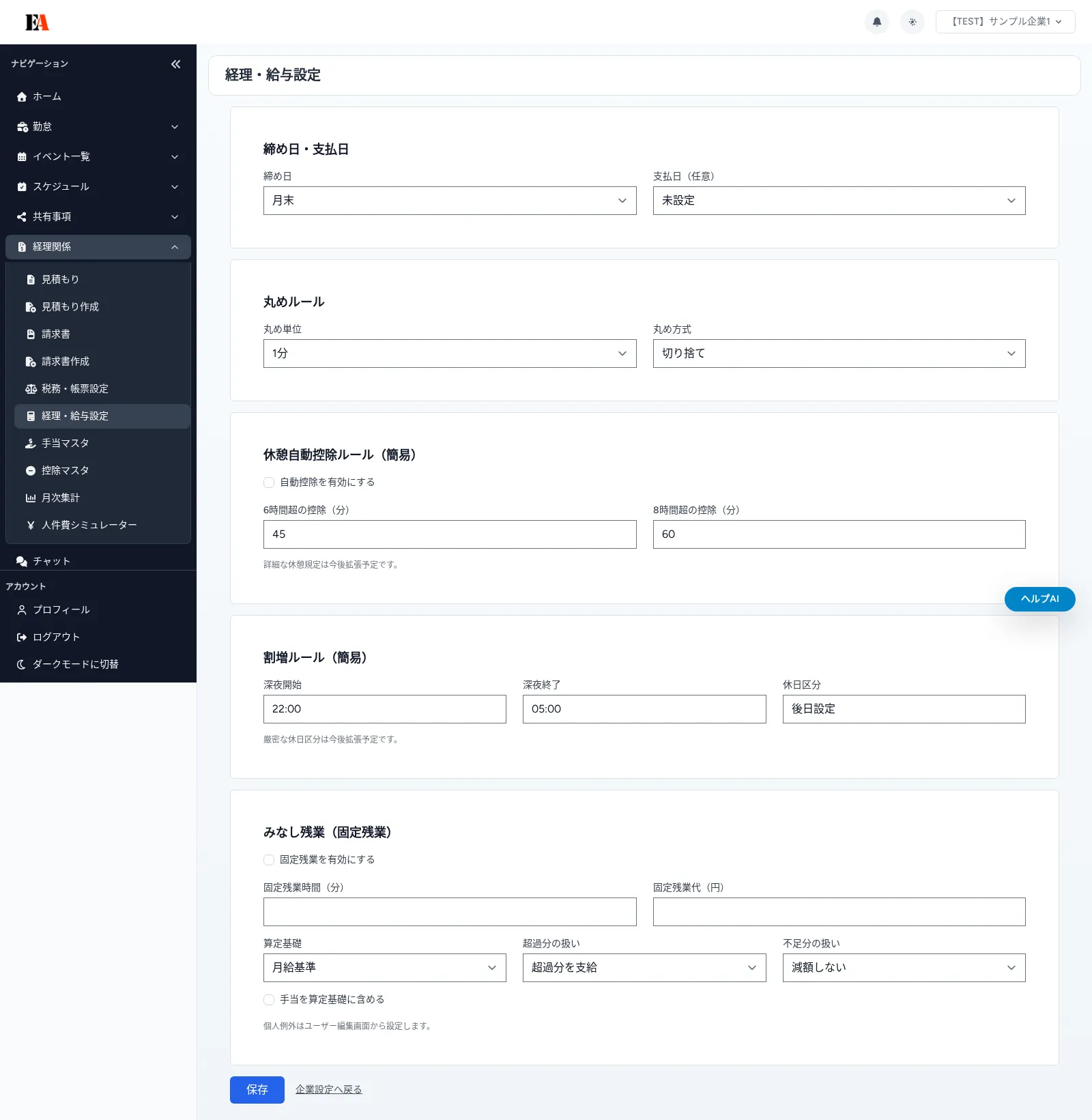Click the ダークモードに切替 moon icon

click(22, 664)
